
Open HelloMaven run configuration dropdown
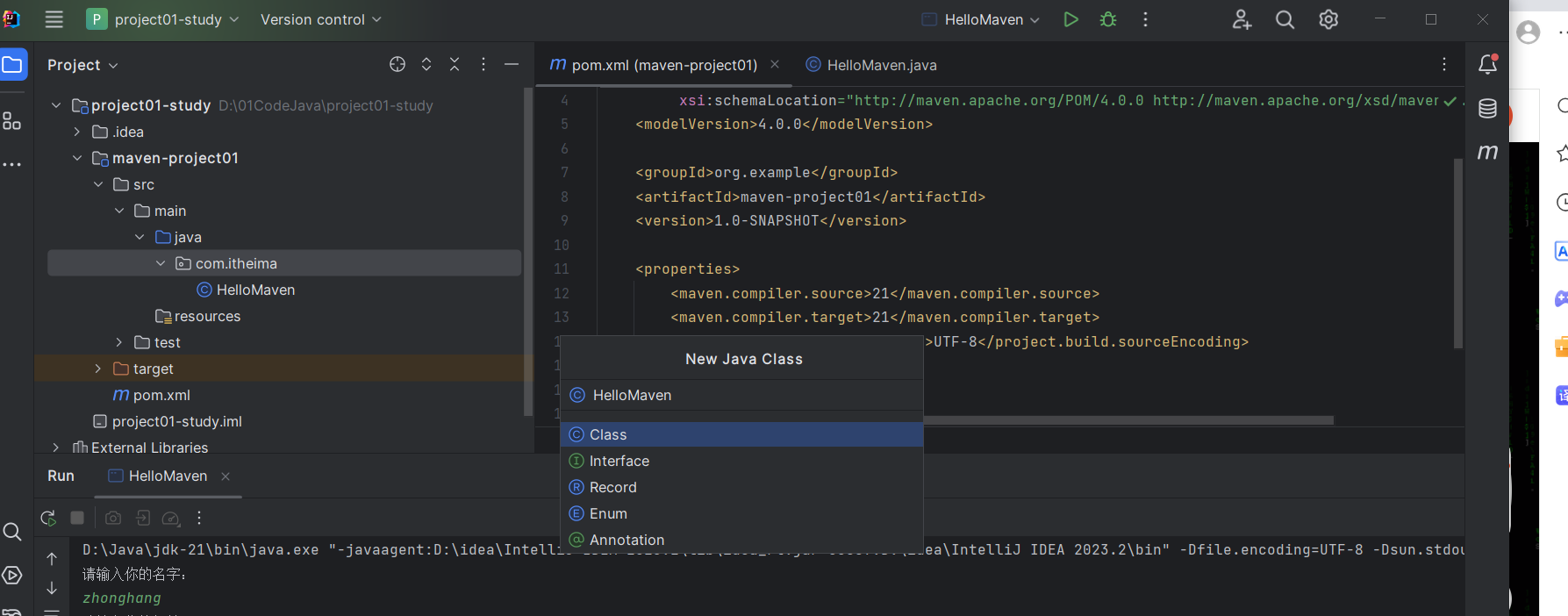[981, 19]
